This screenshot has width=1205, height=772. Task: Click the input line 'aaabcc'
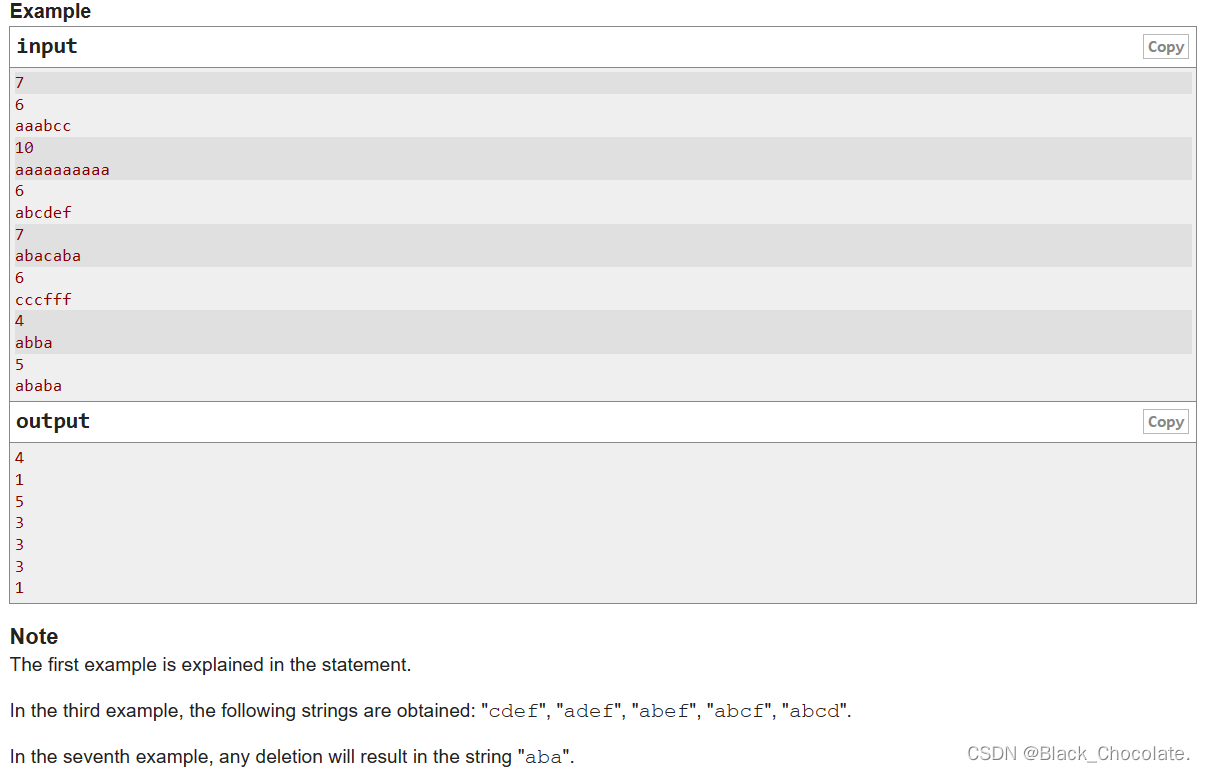(43, 126)
